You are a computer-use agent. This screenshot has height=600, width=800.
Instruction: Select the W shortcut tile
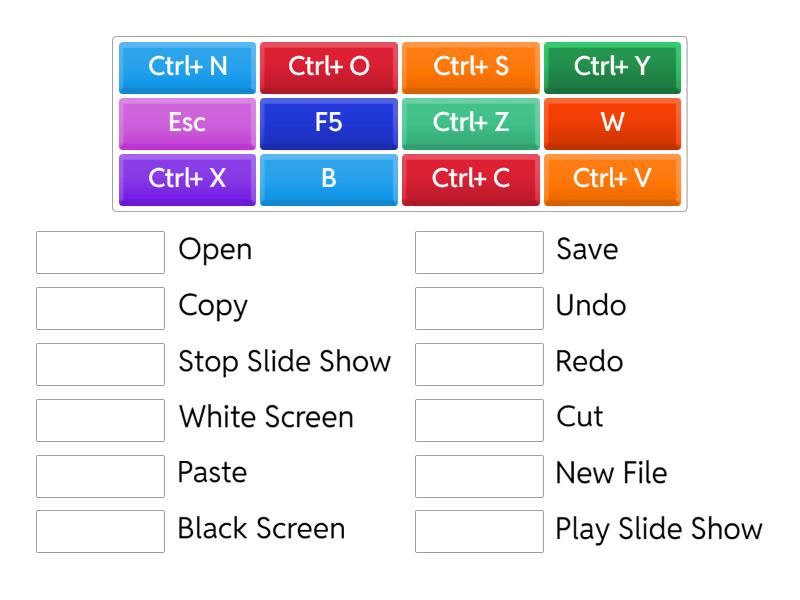pos(612,123)
